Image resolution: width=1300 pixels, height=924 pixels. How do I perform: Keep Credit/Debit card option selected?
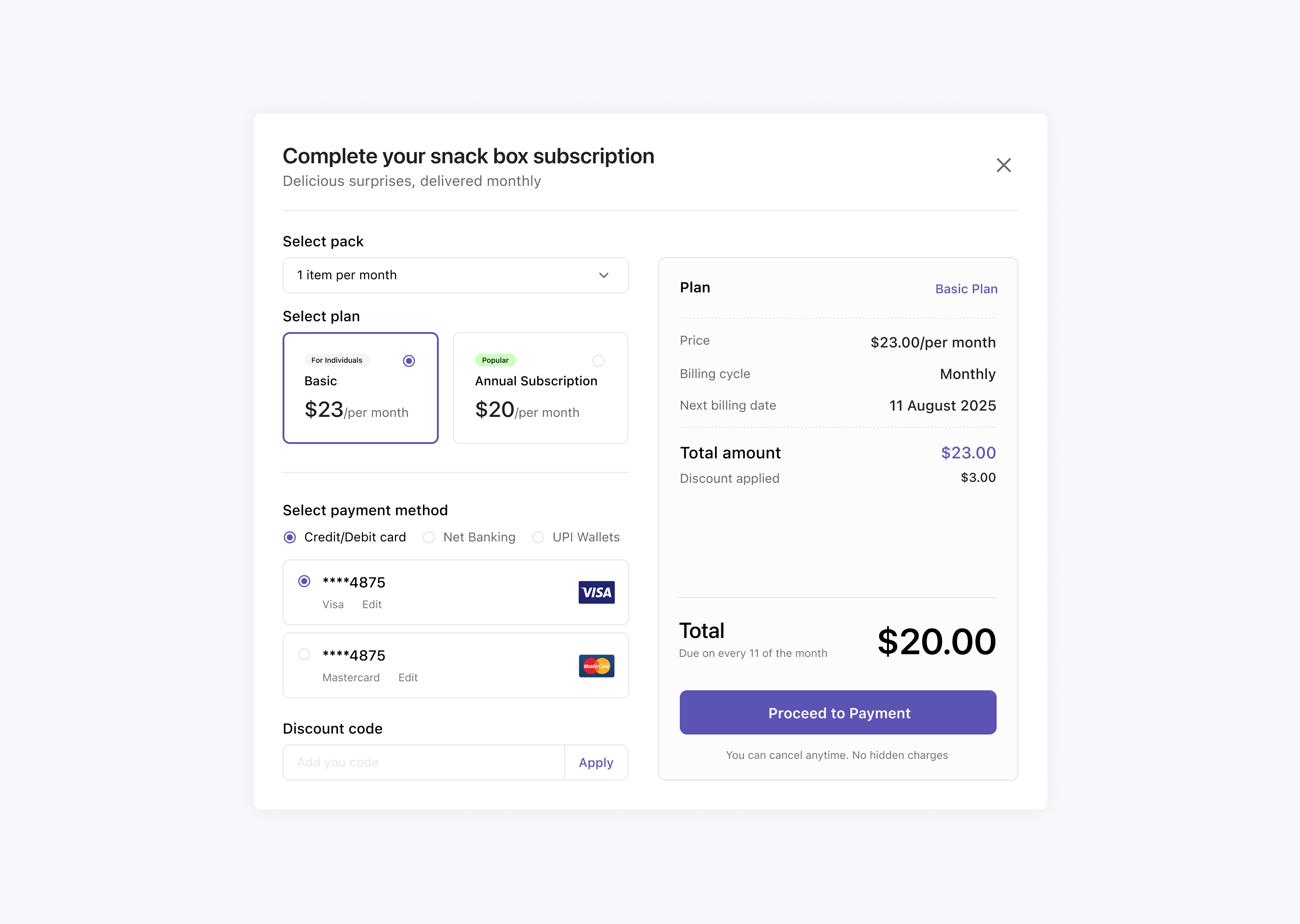[290, 537]
